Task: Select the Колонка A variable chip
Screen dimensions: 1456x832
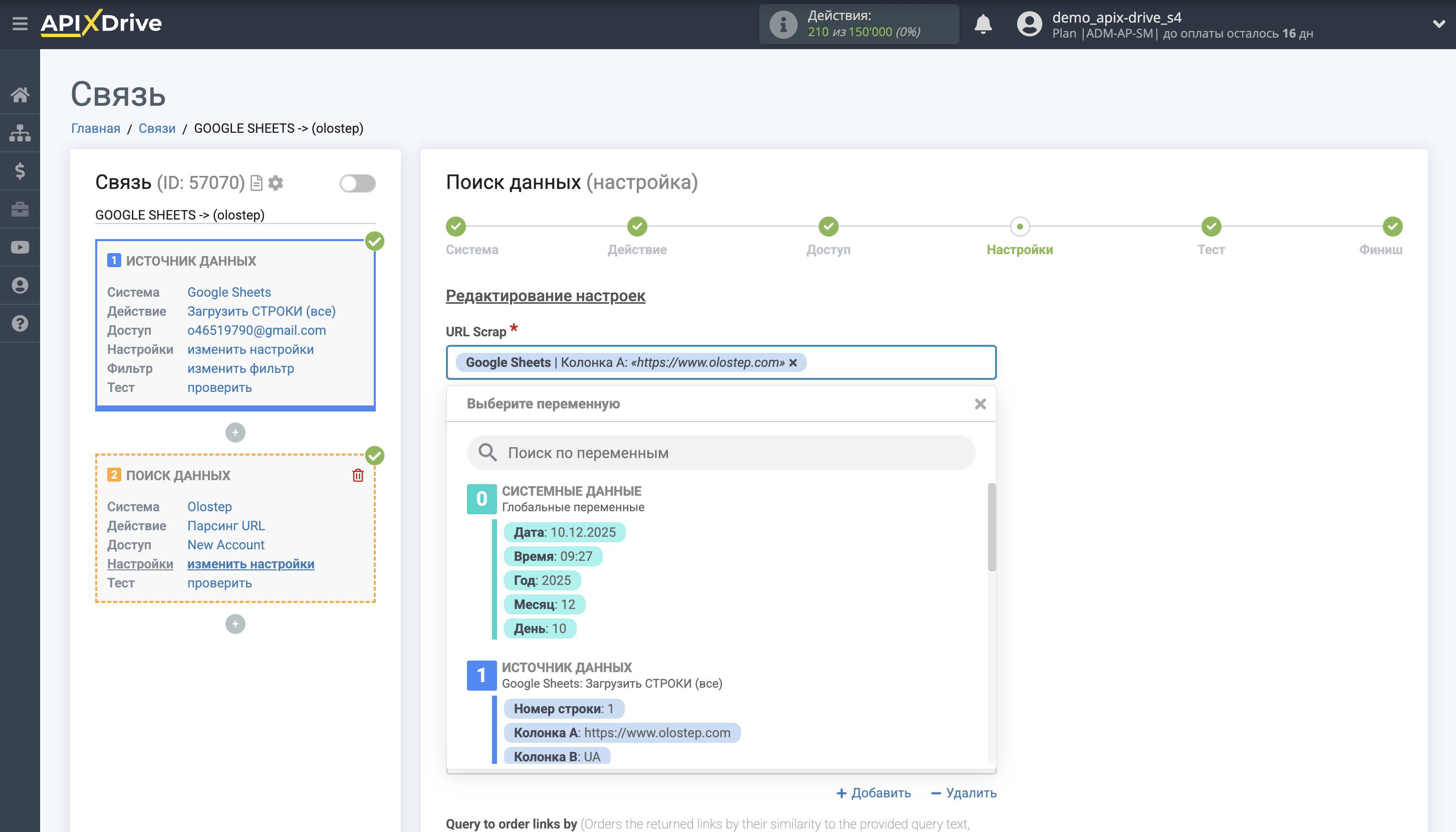Action: [623, 732]
